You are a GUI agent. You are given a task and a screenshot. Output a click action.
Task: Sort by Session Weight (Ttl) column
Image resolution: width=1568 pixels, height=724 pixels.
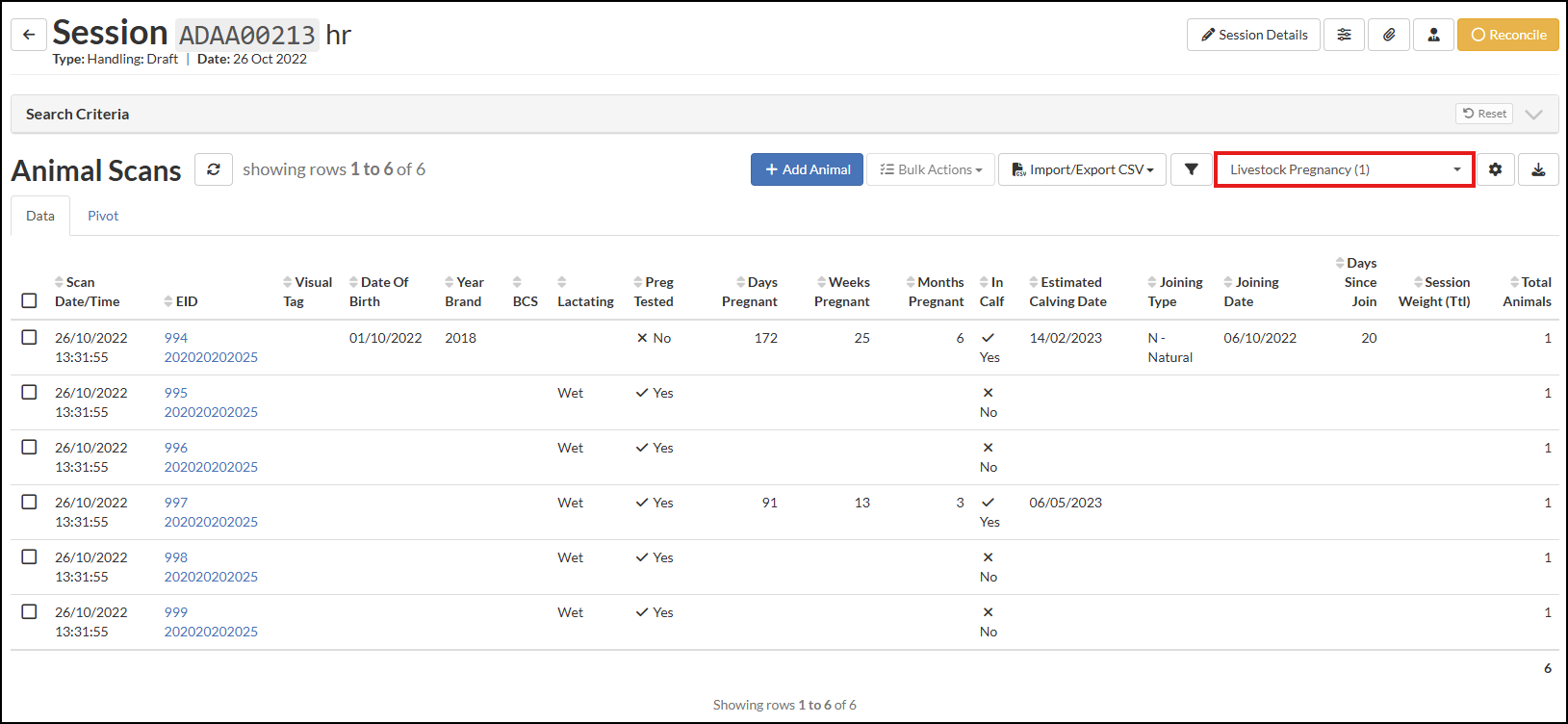pos(1434,292)
